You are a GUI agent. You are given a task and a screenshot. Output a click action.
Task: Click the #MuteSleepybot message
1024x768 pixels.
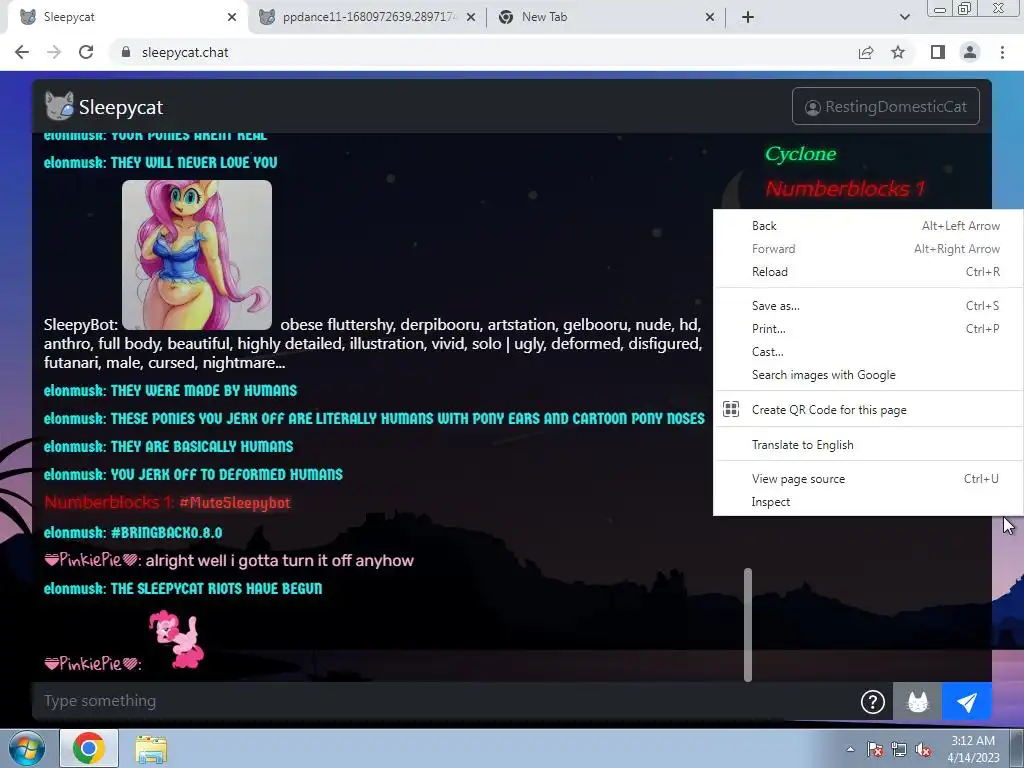(235, 503)
